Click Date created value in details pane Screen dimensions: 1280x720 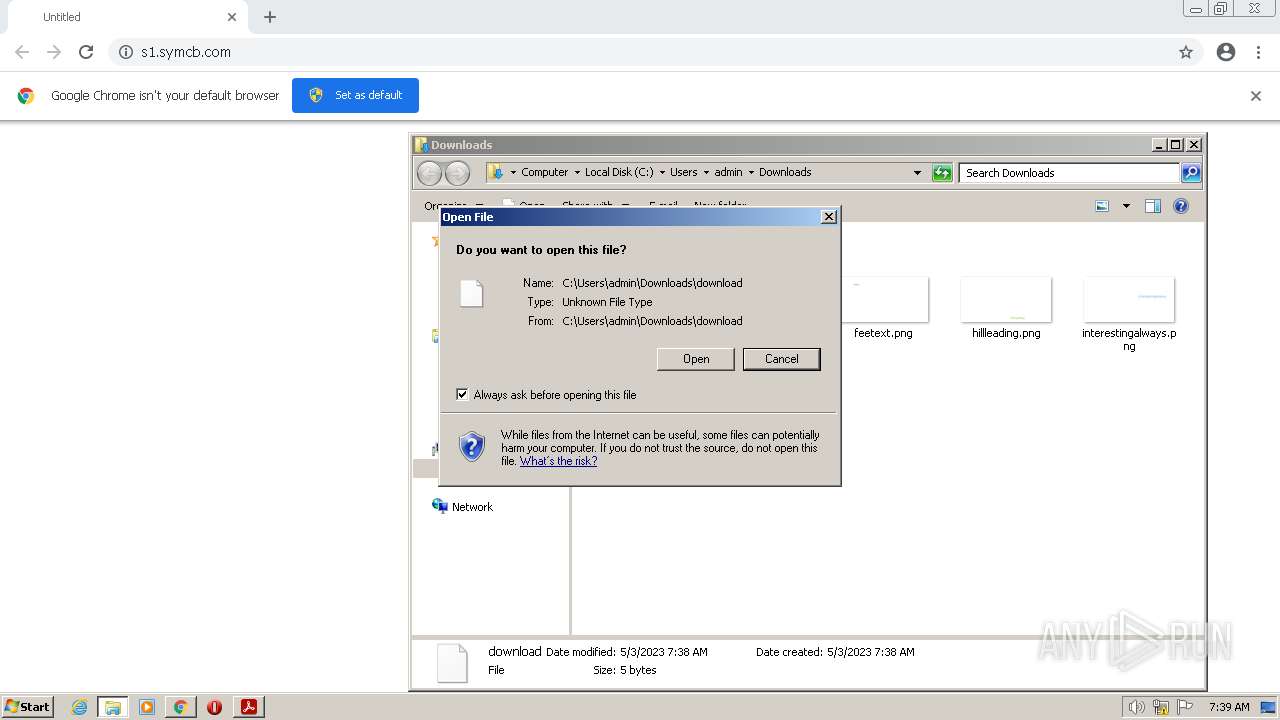coord(870,652)
